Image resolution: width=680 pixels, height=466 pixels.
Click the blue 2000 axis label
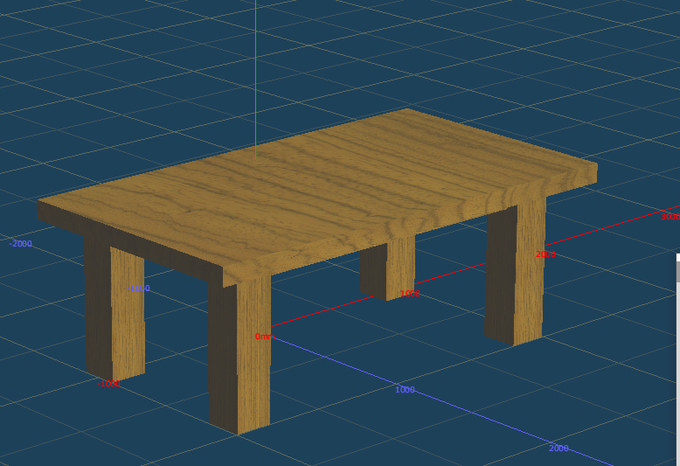pos(559,448)
